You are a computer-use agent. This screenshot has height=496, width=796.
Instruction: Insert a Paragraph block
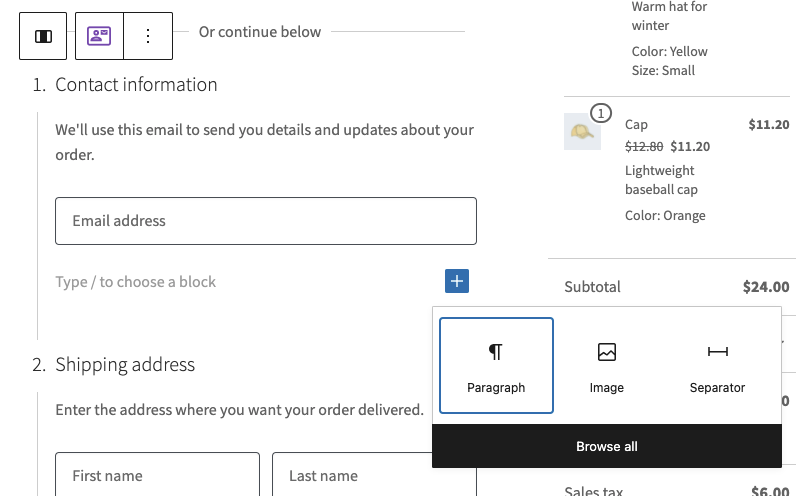tap(496, 365)
